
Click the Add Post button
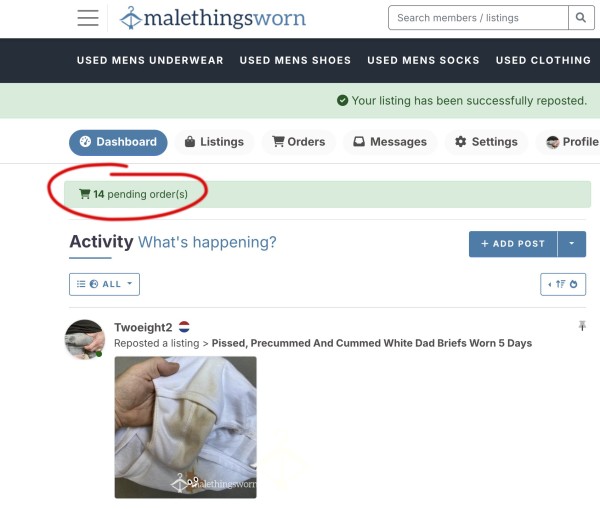pyautogui.click(x=513, y=244)
